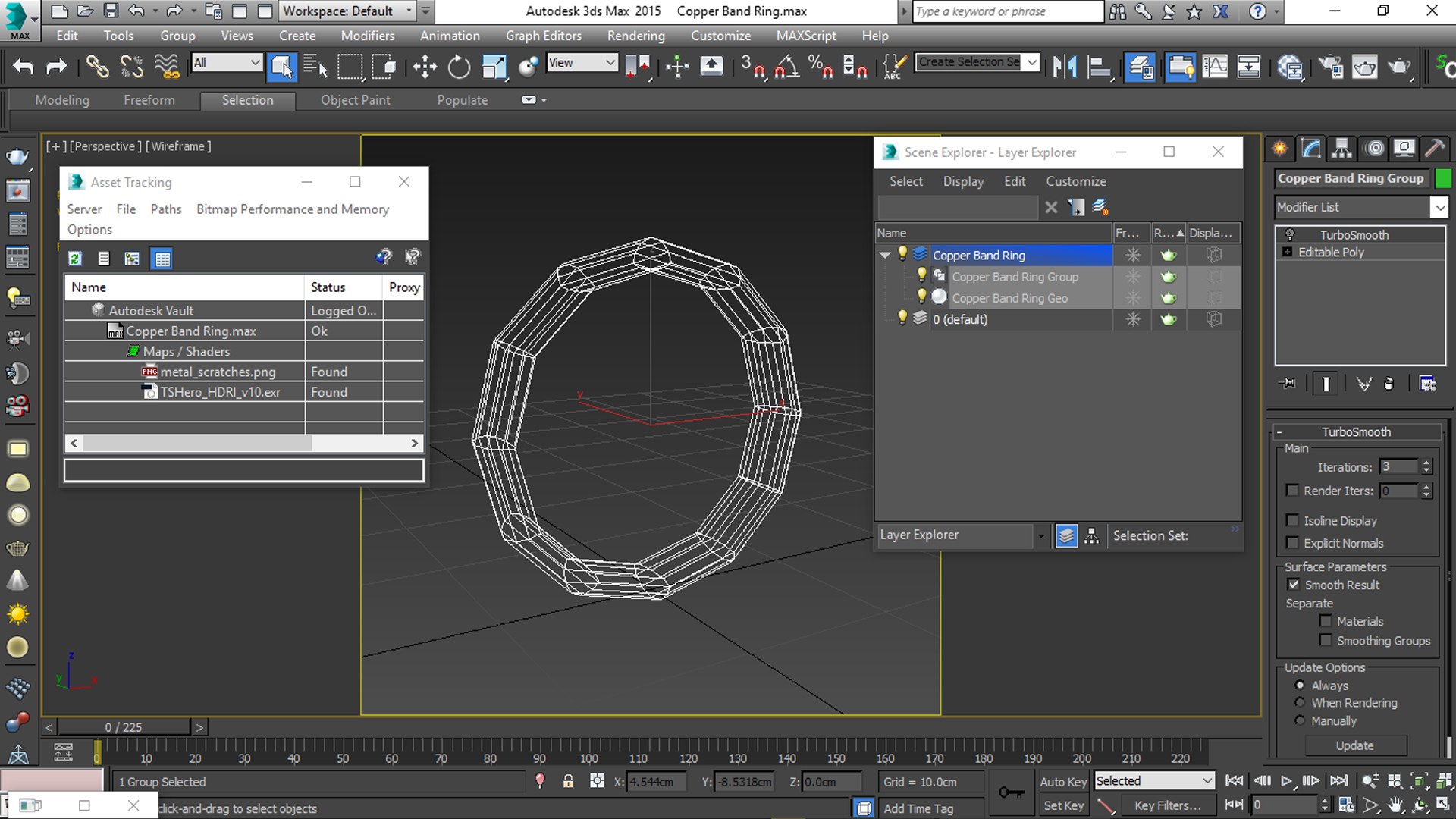Click Create New Layer in Layer Explorer

(x=1100, y=207)
